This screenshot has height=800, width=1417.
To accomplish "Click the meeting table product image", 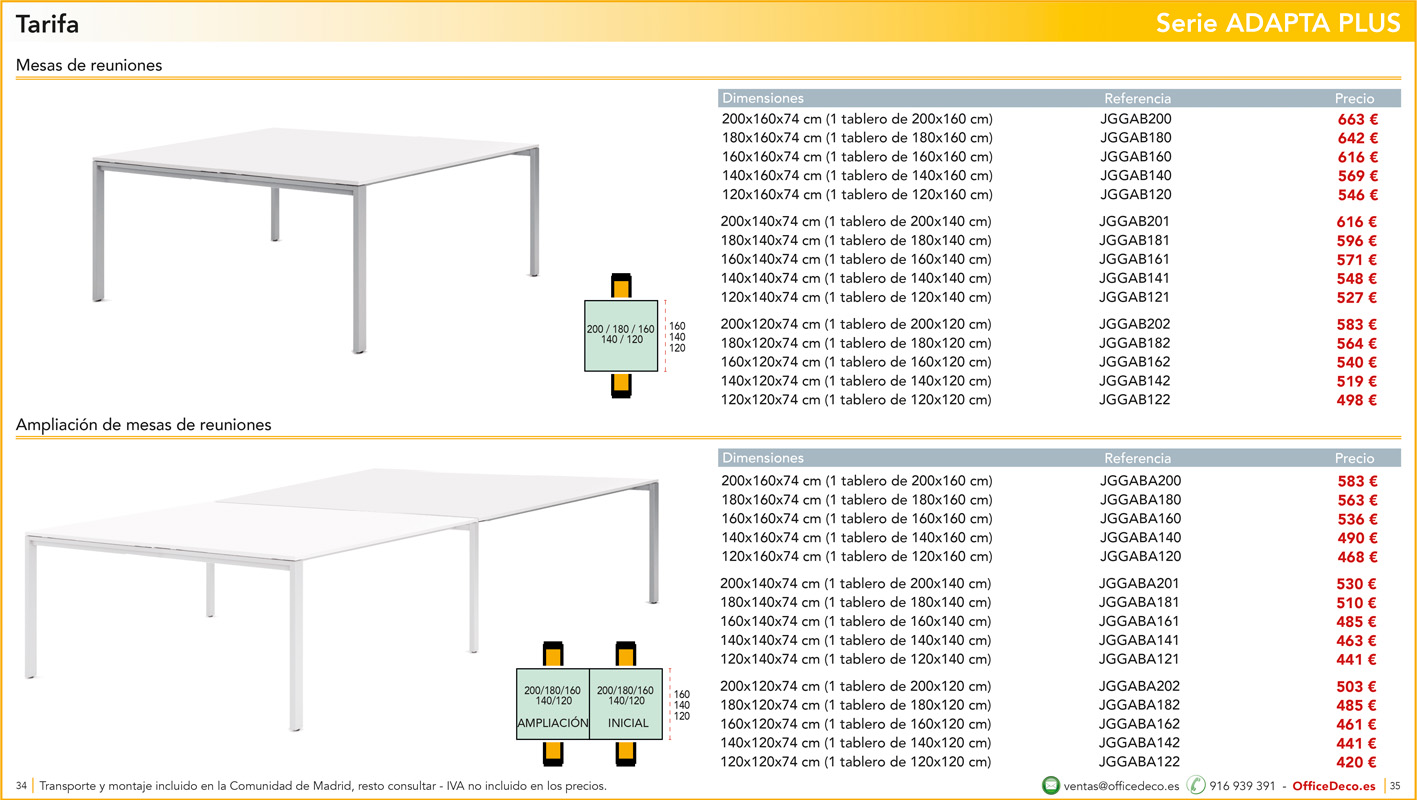I will pos(315,240).
